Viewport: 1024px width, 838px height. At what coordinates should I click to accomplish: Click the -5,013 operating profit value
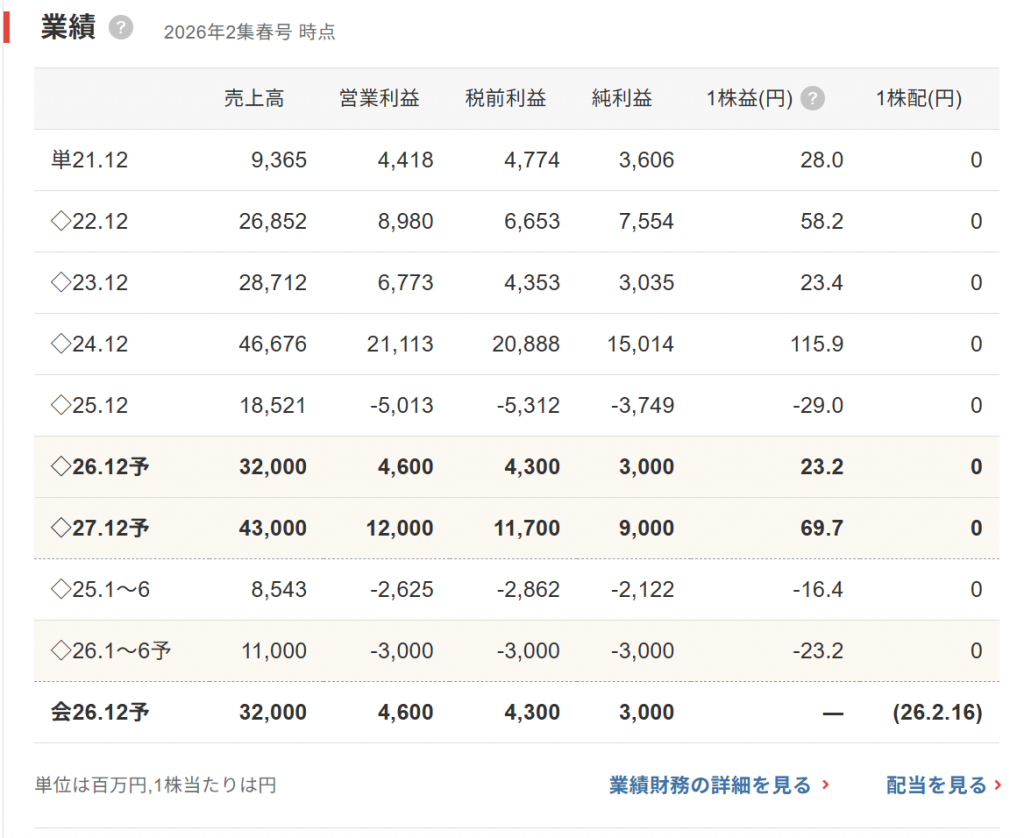click(x=400, y=405)
